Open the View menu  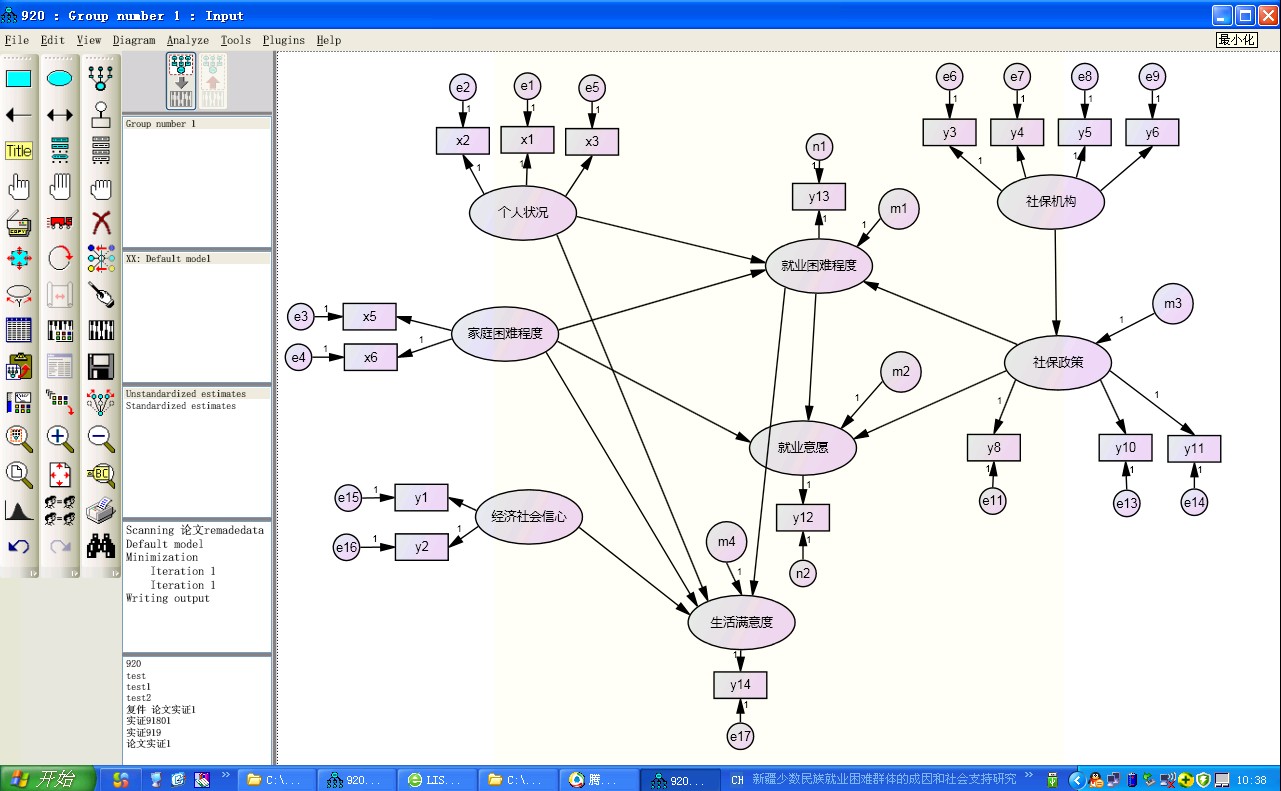click(x=89, y=40)
